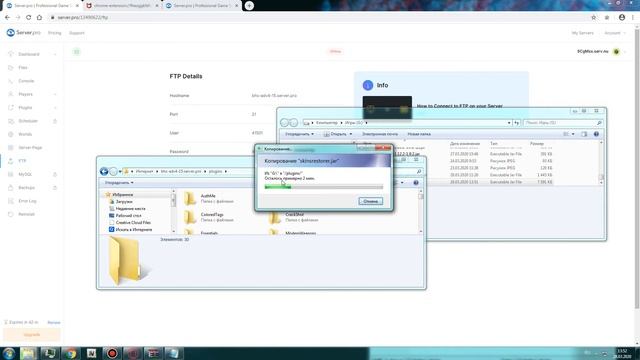
Task: Sort files by Size column
Action: (x=537, y=144)
